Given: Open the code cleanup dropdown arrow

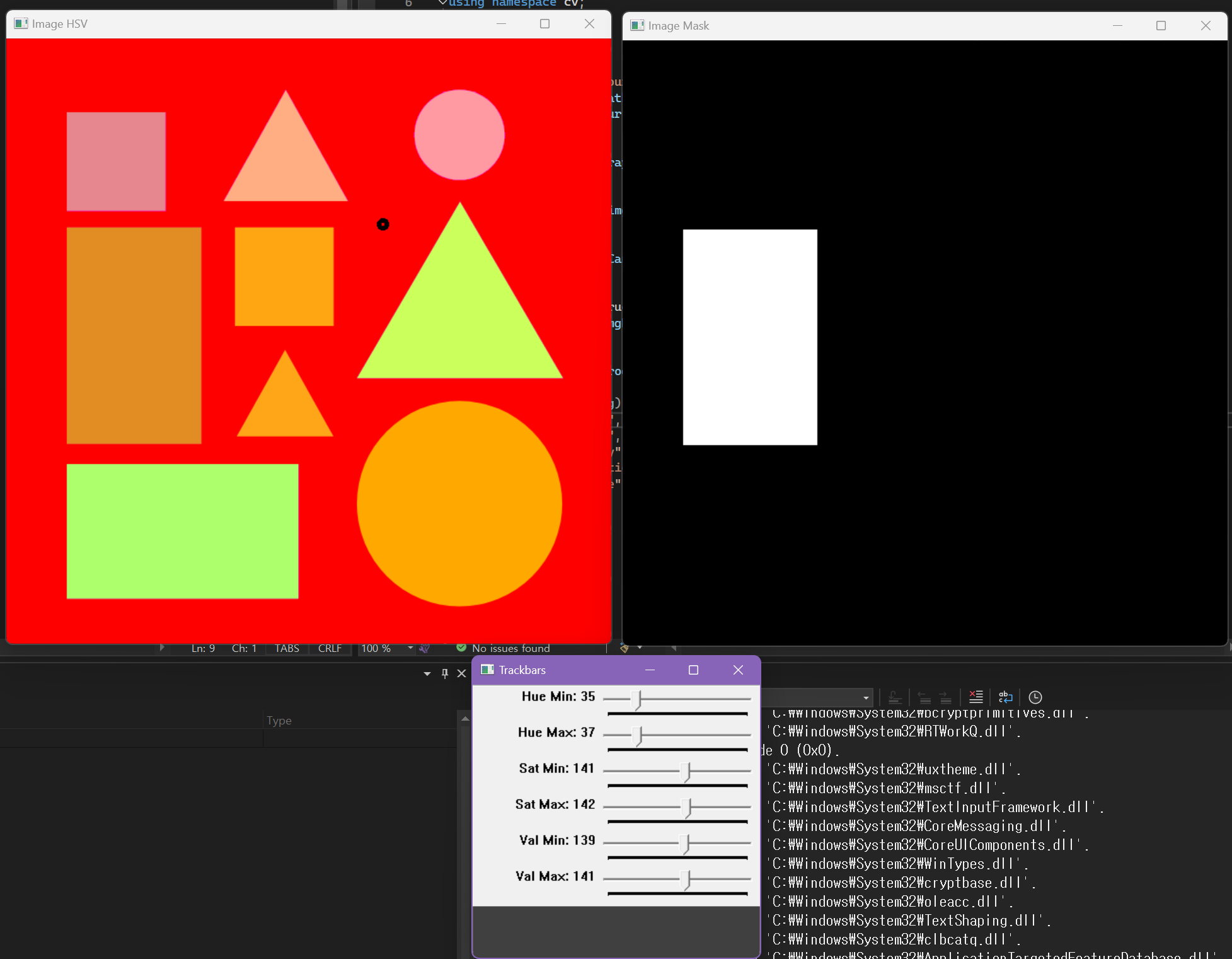Looking at the screenshot, I should [640, 648].
